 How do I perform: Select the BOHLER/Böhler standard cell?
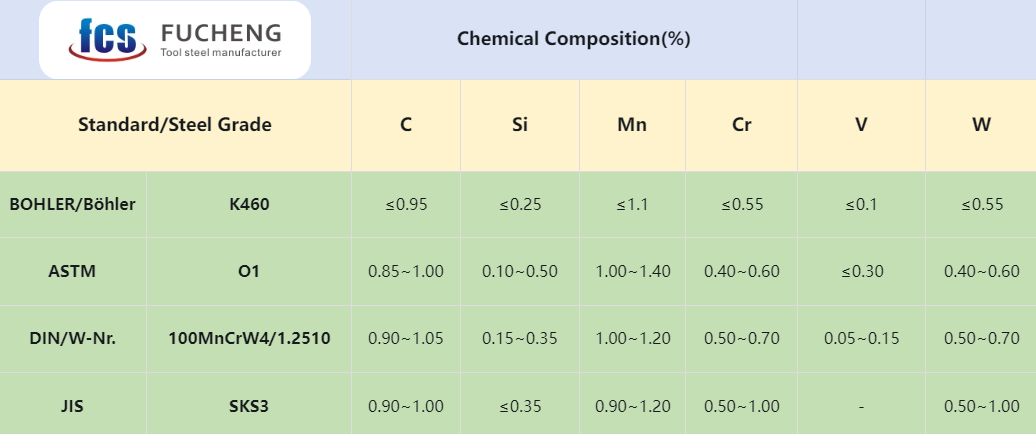(x=72, y=204)
